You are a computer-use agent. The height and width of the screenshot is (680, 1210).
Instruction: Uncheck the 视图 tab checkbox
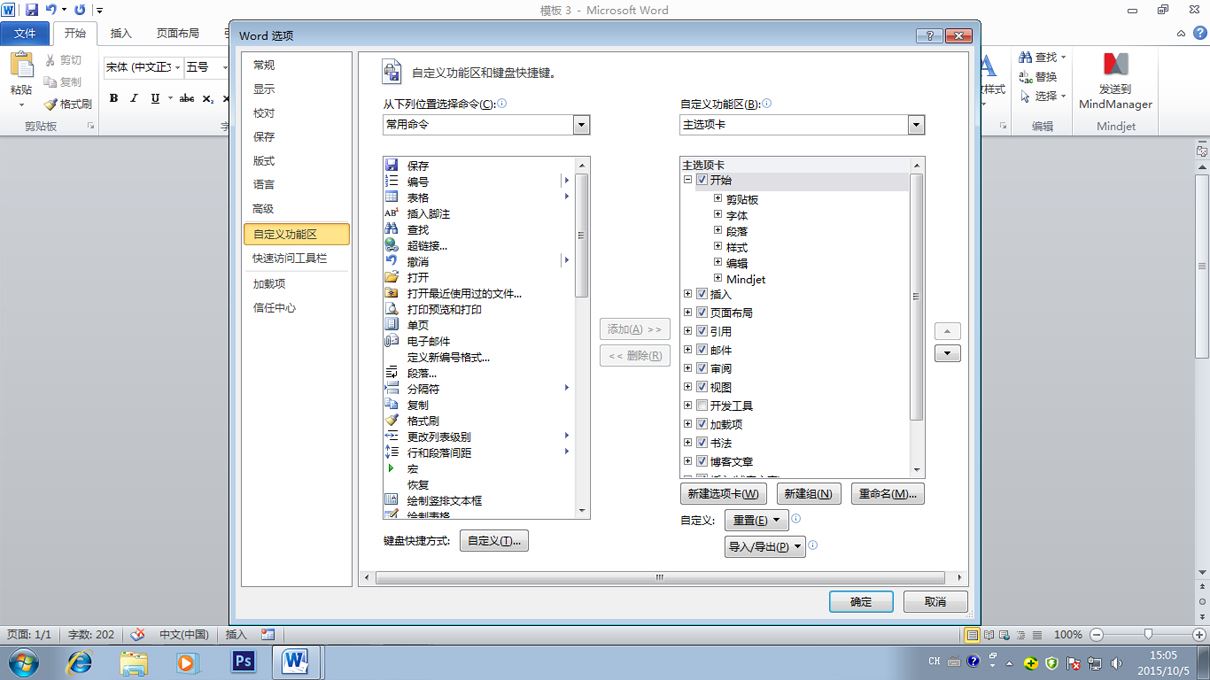click(702, 387)
